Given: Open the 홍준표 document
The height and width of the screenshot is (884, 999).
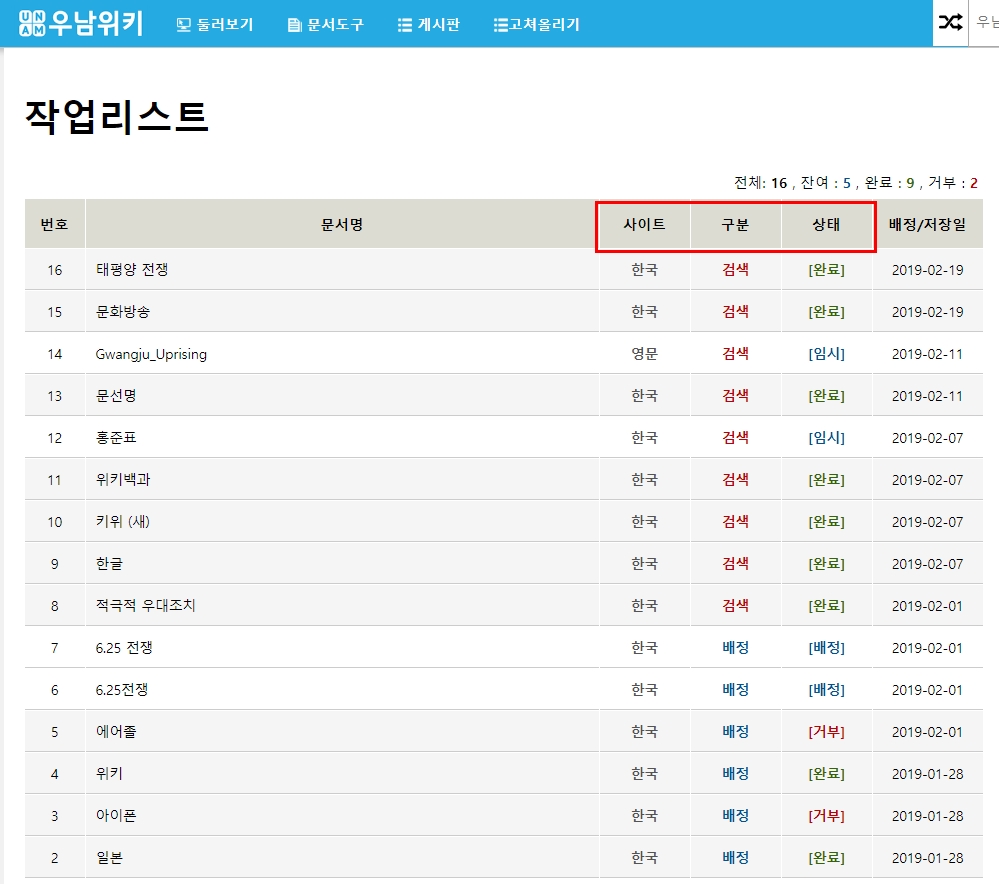Looking at the screenshot, I should [x=116, y=438].
